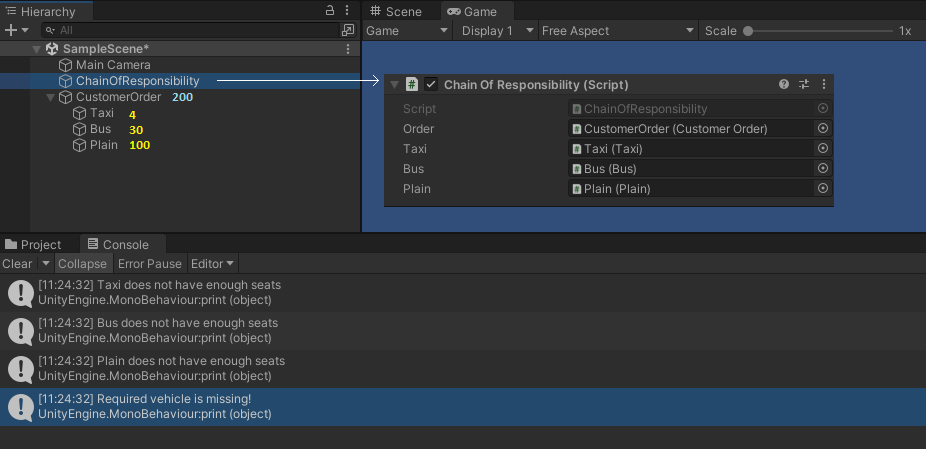Open object picker for Script field
This screenshot has height=449, width=926.
823,108
